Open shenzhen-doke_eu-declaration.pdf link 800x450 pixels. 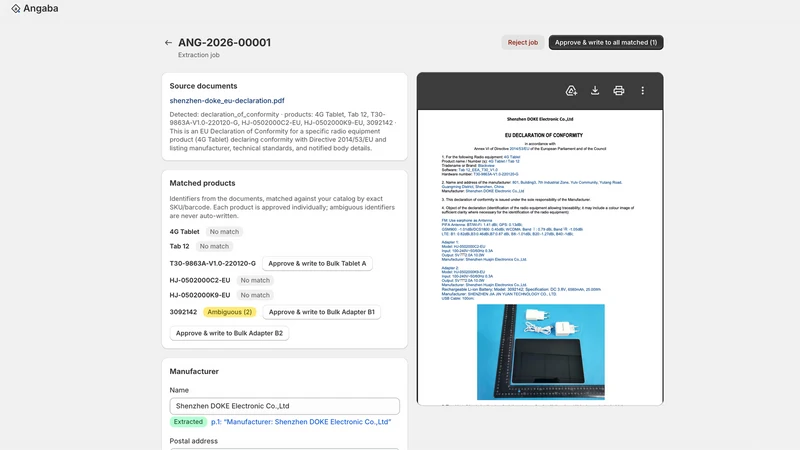[227, 101]
